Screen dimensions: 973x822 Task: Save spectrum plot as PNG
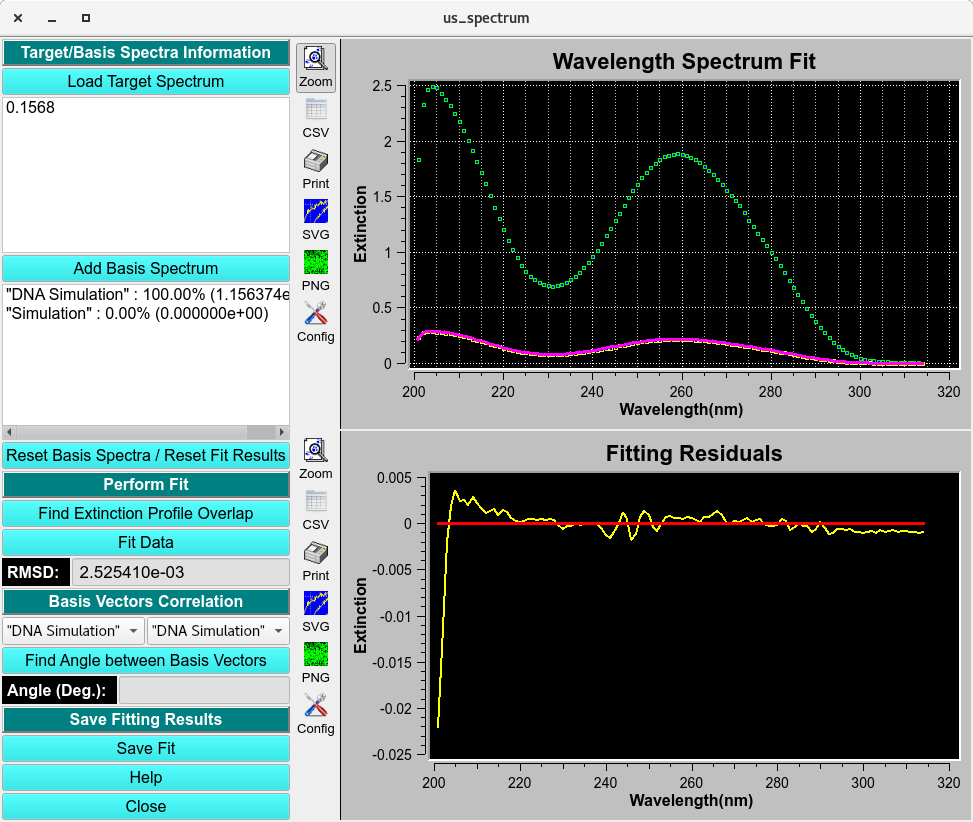[x=315, y=269]
